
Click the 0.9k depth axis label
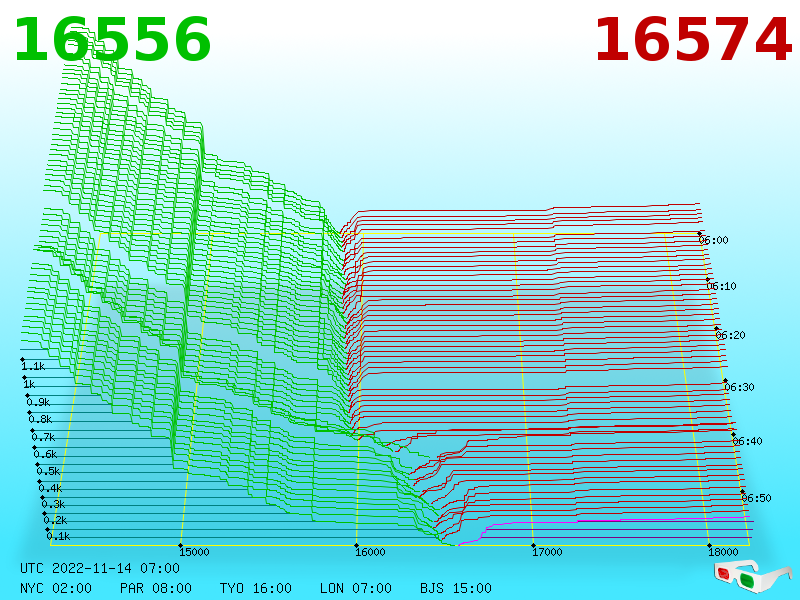click(x=38, y=402)
